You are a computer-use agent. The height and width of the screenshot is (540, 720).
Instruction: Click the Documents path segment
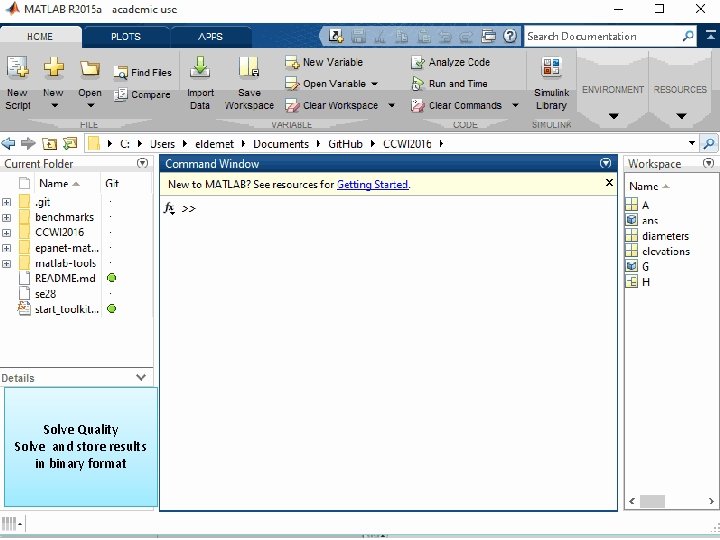click(281, 144)
